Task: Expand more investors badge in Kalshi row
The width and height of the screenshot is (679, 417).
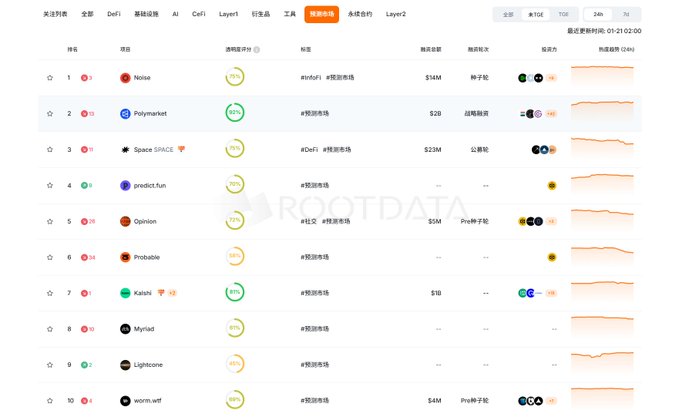Action: tap(551, 293)
